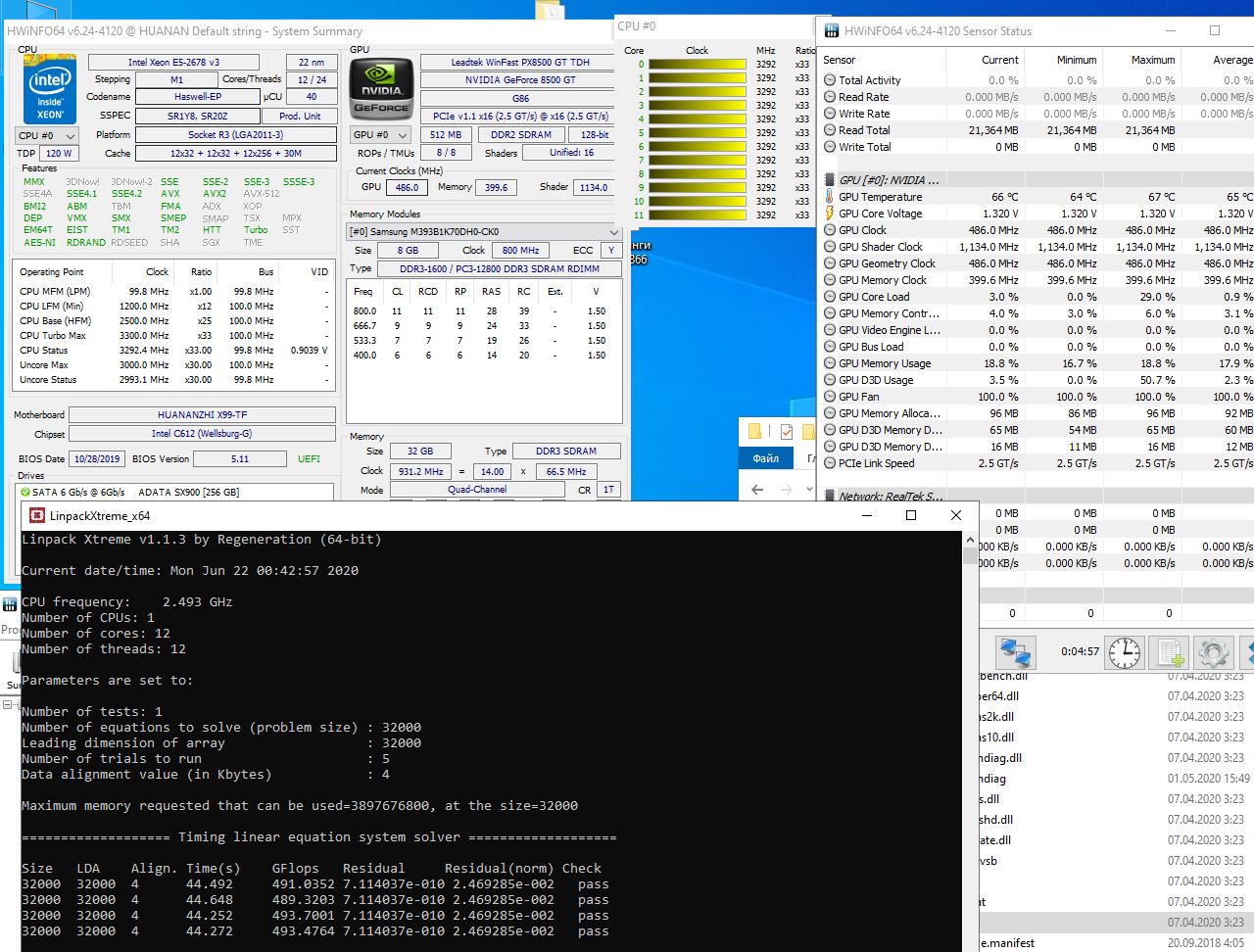
Task: Click the Intel Xeon E5-2678 v3 name field
Action: pos(173,62)
